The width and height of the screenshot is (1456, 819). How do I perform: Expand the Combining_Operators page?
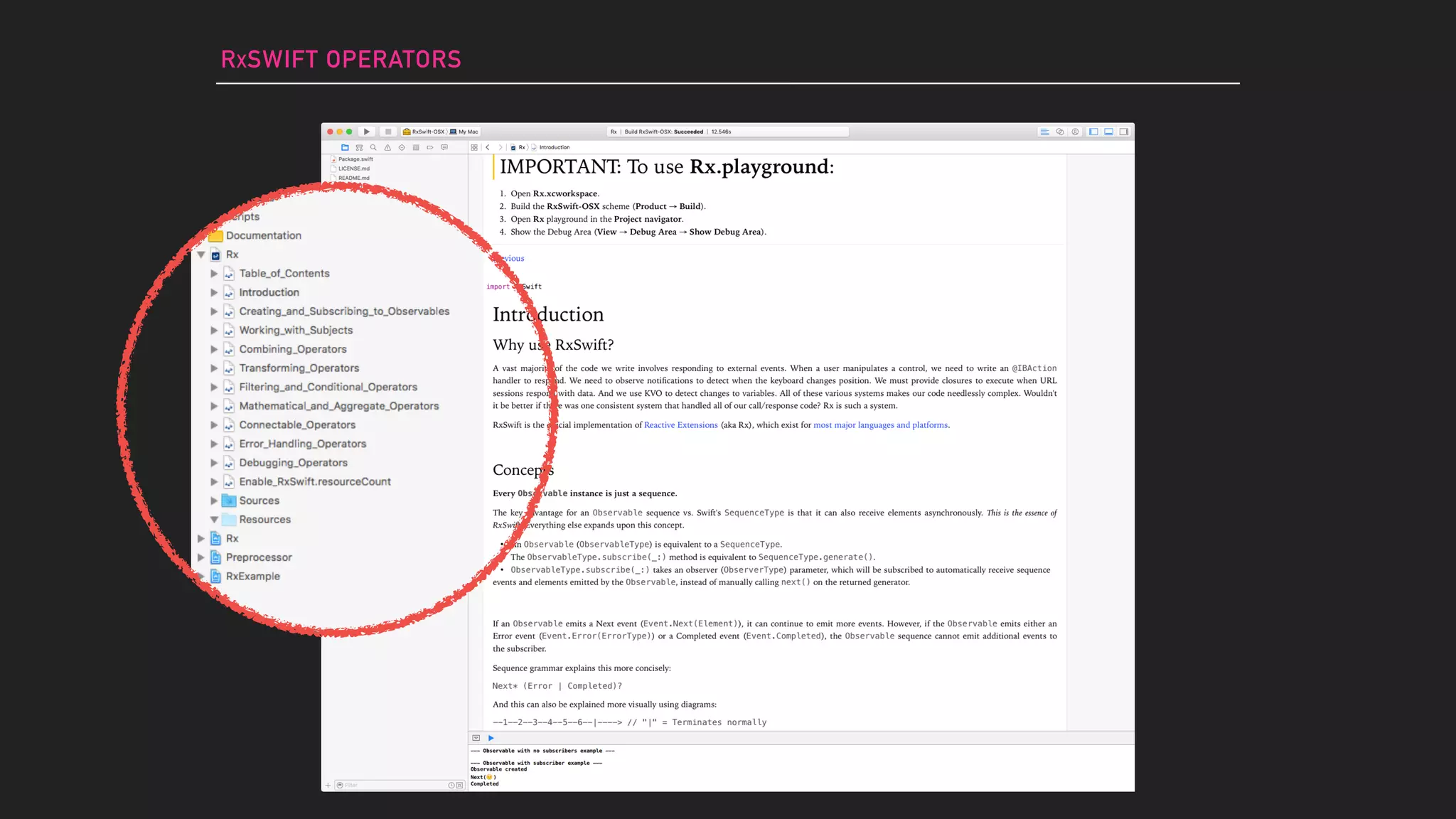pos(214,349)
